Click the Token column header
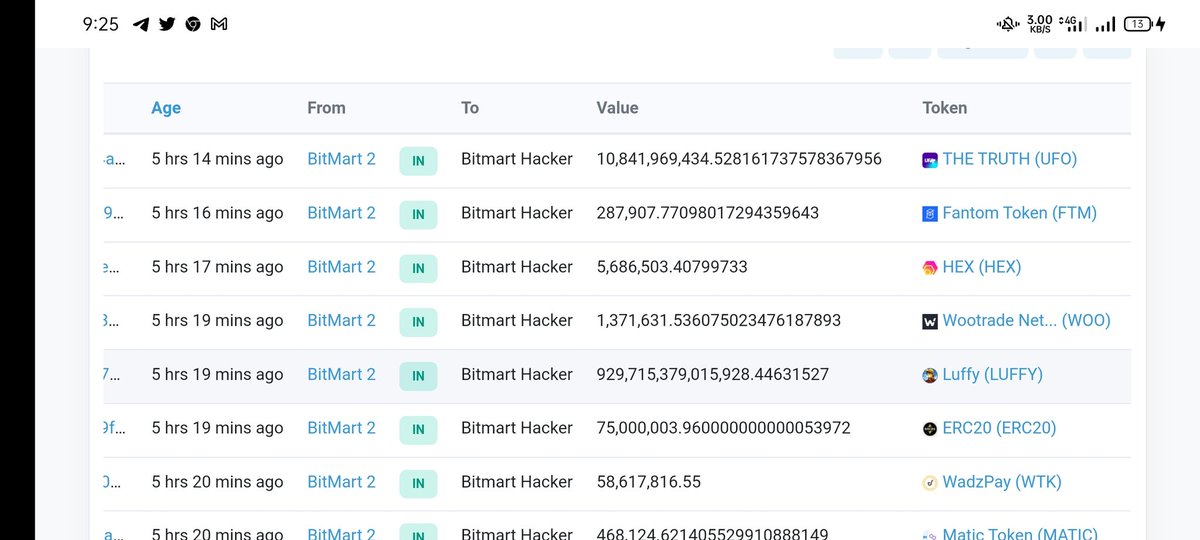 click(945, 108)
